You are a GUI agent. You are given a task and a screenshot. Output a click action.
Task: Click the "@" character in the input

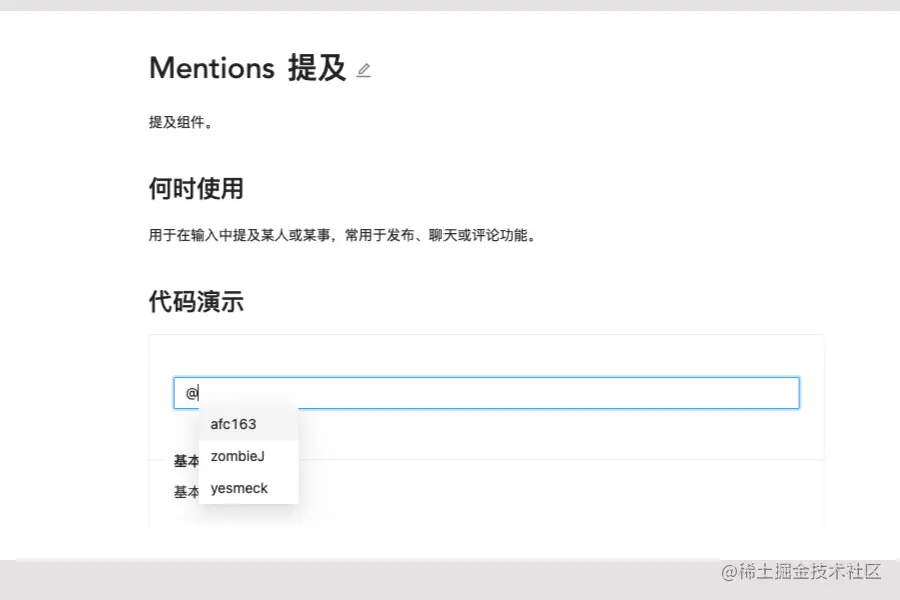pos(191,393)
